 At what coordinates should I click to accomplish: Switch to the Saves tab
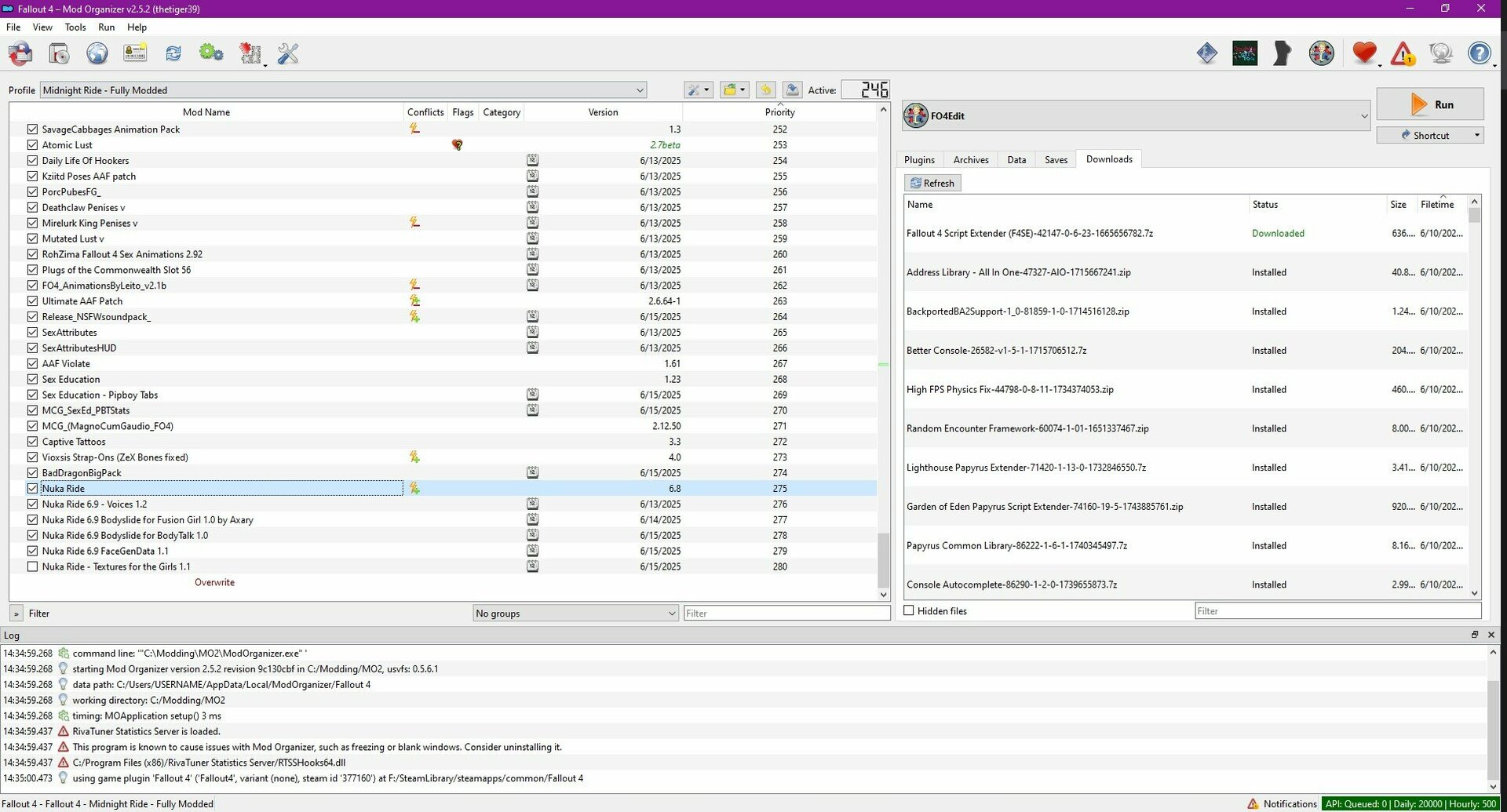point(1056,159)
